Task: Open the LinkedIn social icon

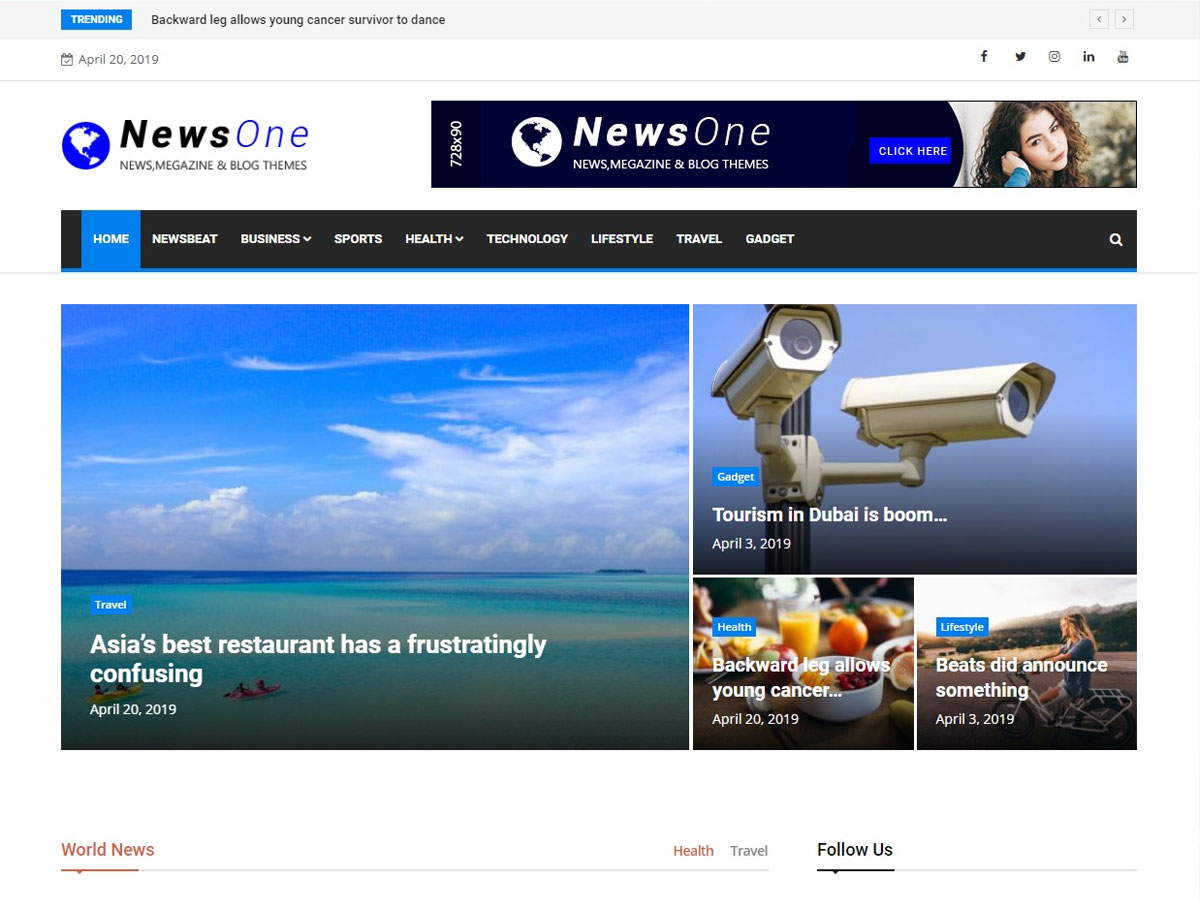Action: tap(1088, 56)
